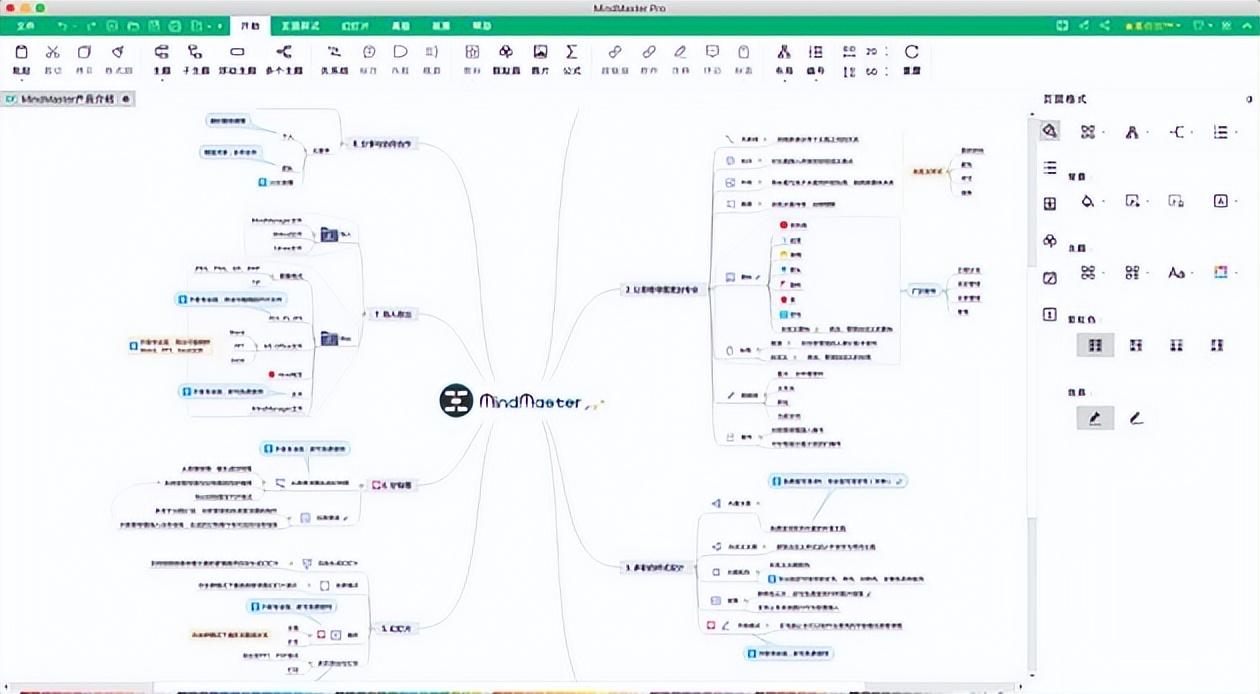Click the circular Reset icon in the ribbon
This screenshot has height=694, width=1260.
tap(911, 52)
